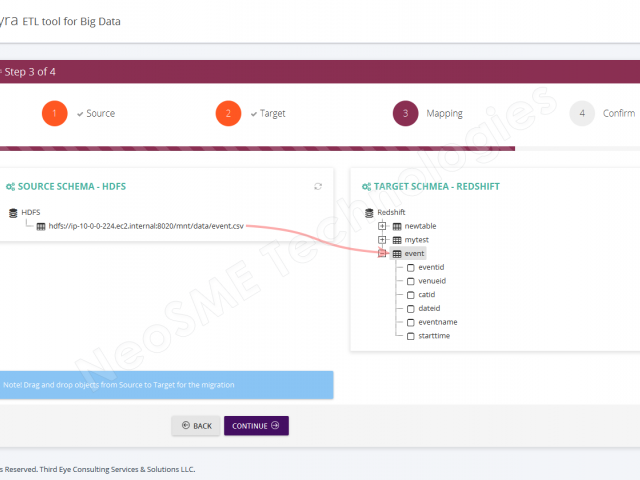The height and width of the screenshot is (480, 640).
Task: Expand the newtable tree node
Action: pos(382,226)
